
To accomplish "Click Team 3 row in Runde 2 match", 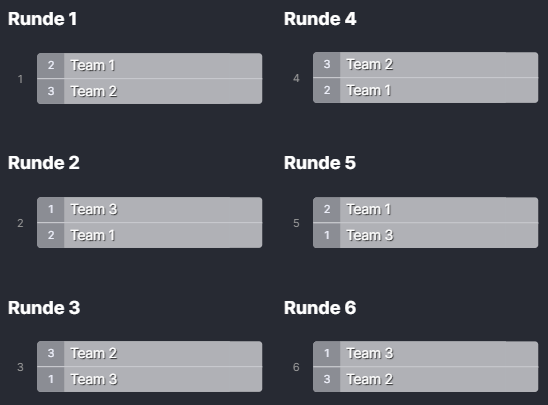I will click(x=150, y=210).
